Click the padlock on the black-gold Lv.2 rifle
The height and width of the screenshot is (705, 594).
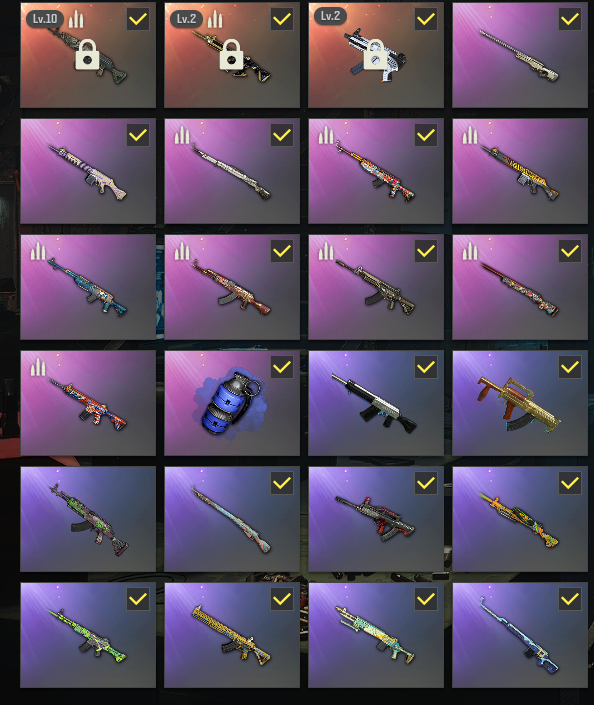pos(231,55)
